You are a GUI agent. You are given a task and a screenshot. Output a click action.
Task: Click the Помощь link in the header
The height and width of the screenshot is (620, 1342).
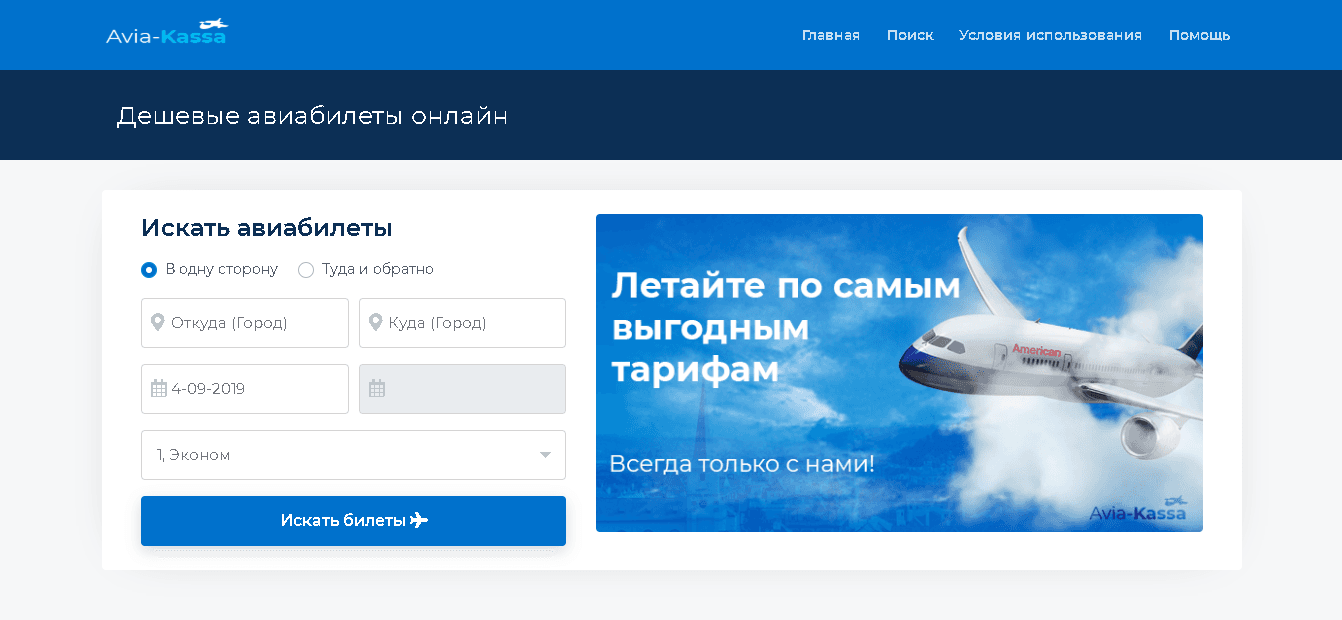[1199, 35]
